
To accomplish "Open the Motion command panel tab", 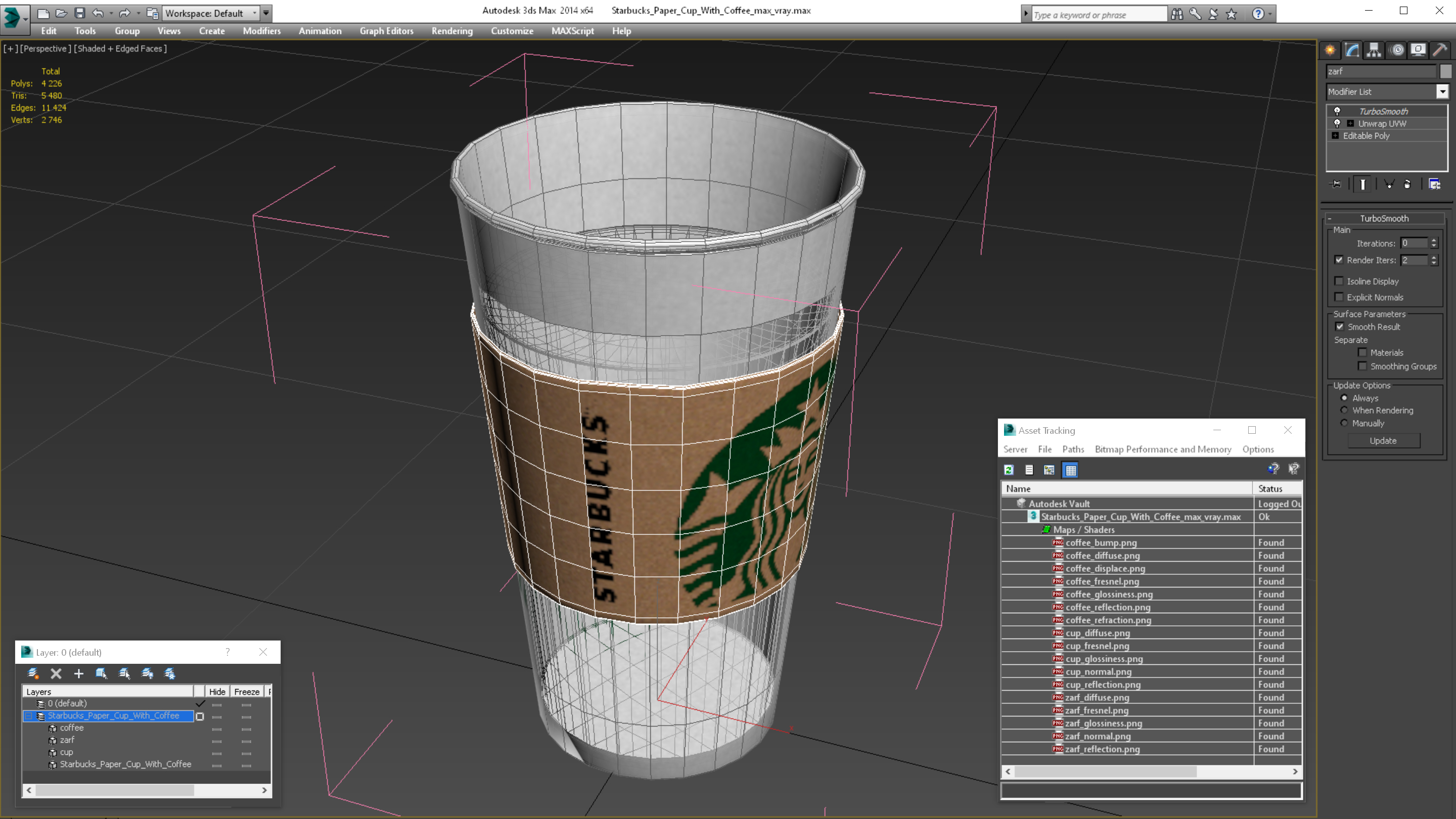I will click(x=1397, y=51).
